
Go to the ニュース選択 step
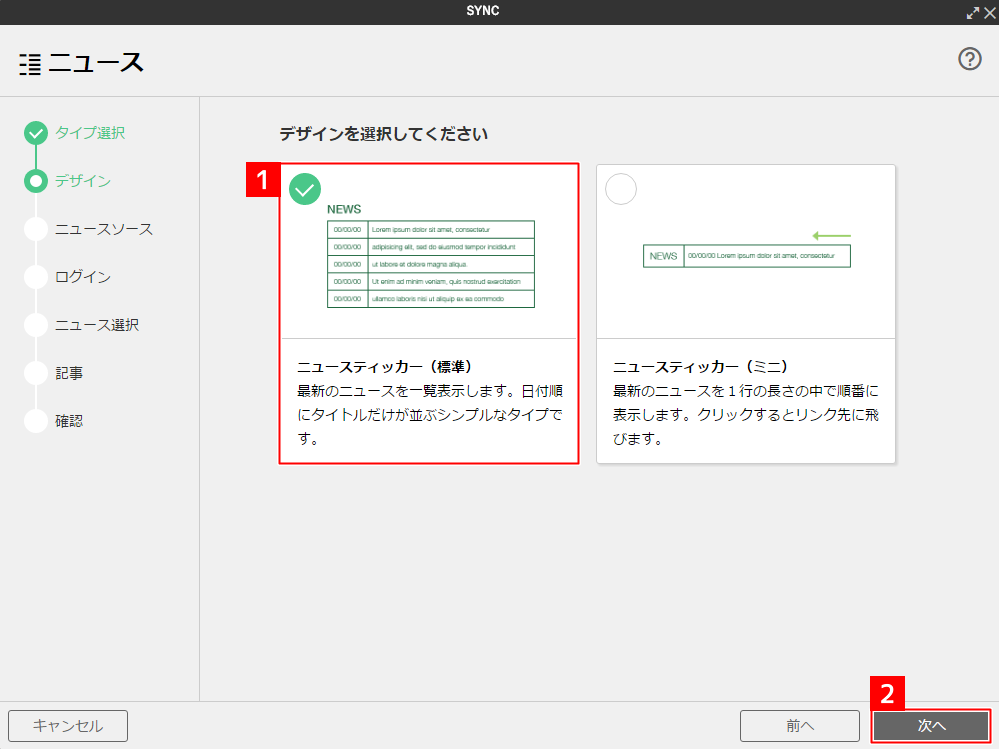(x=97, y=325)
